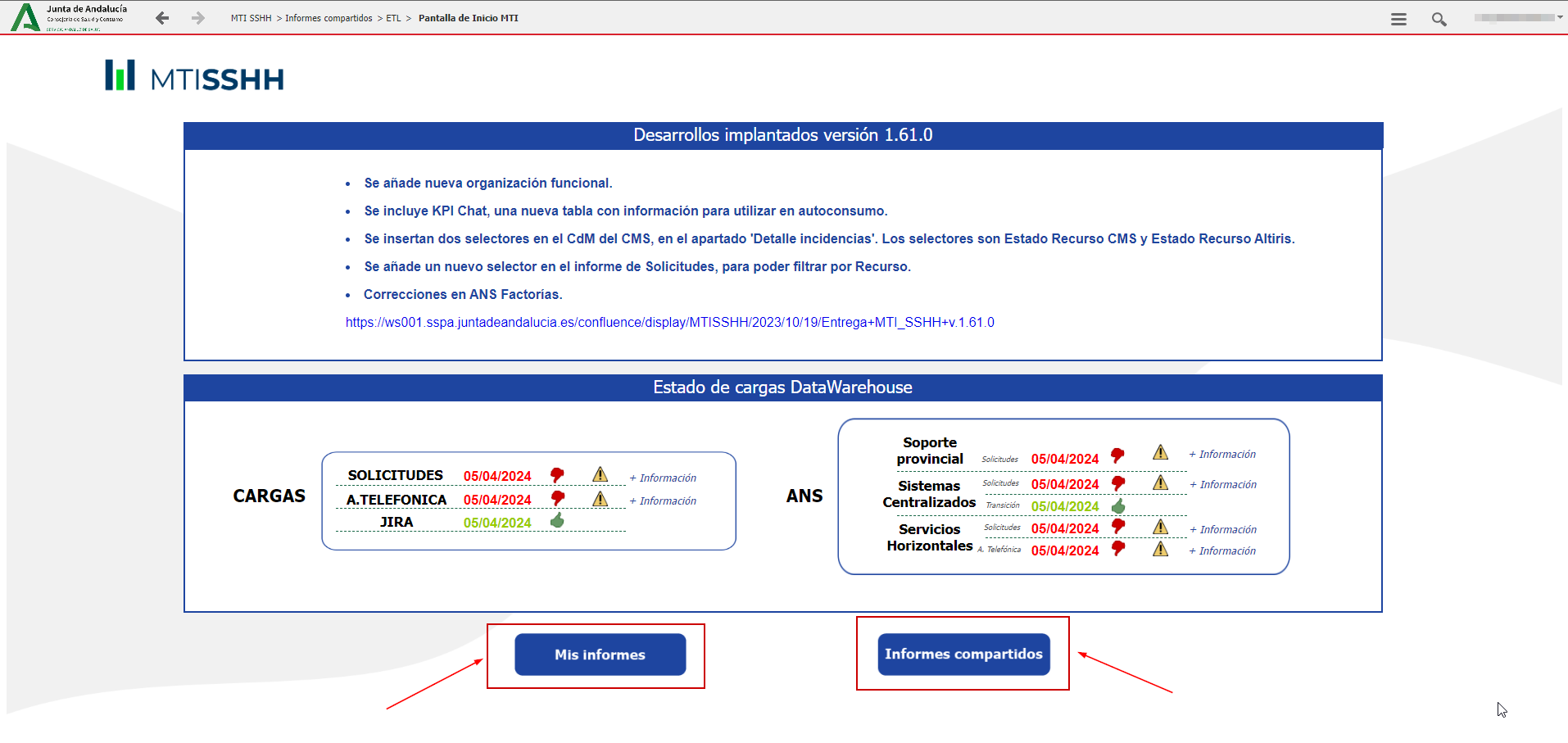Click thumbs-down icon in A. Telefónica ANS row
Image resolution: width=1568 pixels, height=743 pixels.
[1118, 549]
